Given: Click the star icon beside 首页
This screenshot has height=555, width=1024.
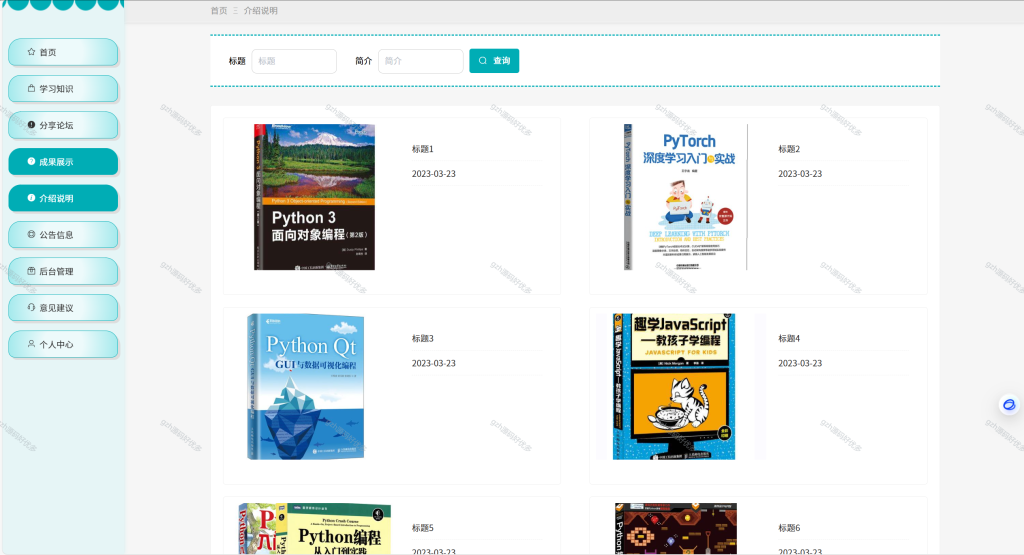Looking at the screenshot, I should point(31,52).
